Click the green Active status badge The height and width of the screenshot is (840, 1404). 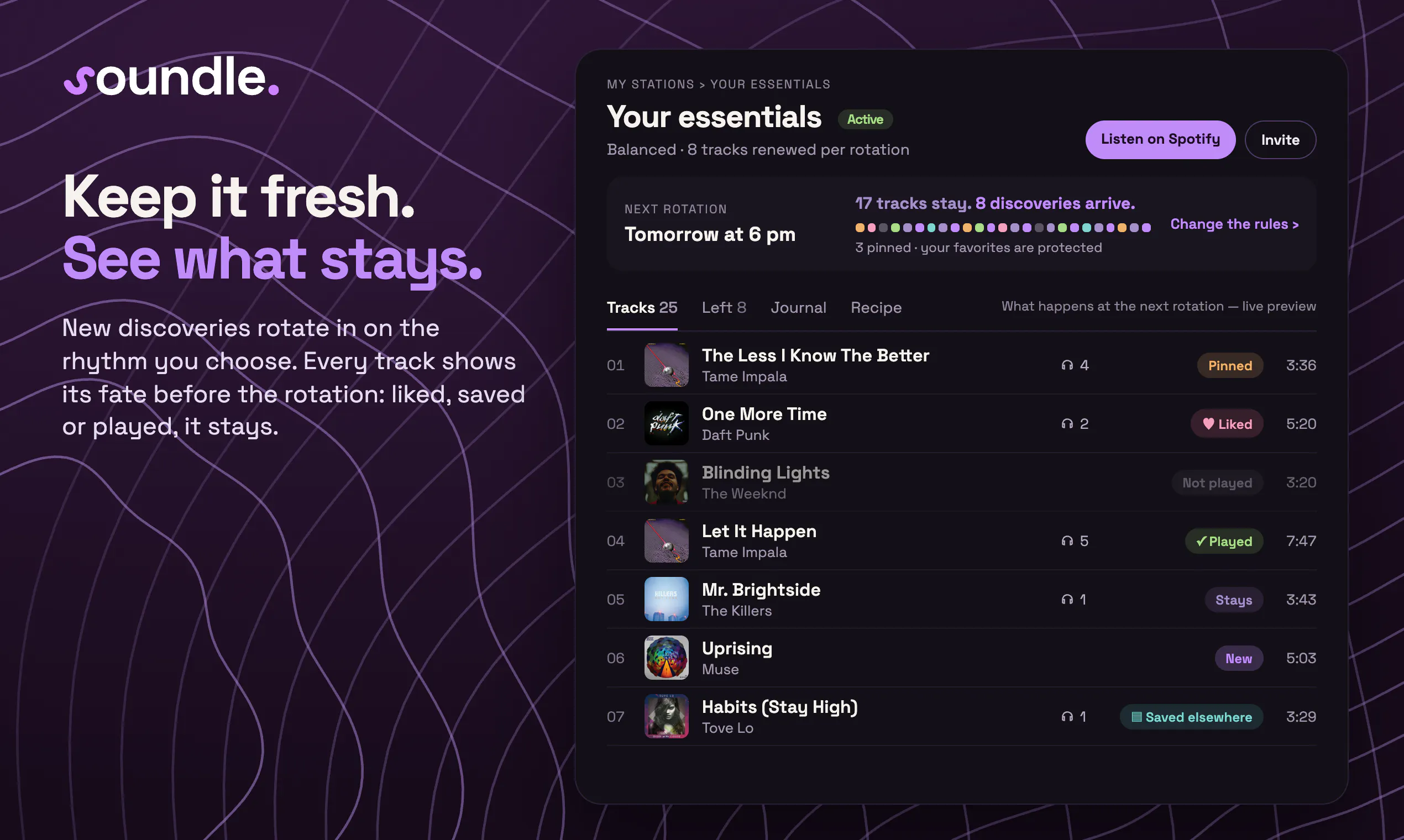[865, 119]
